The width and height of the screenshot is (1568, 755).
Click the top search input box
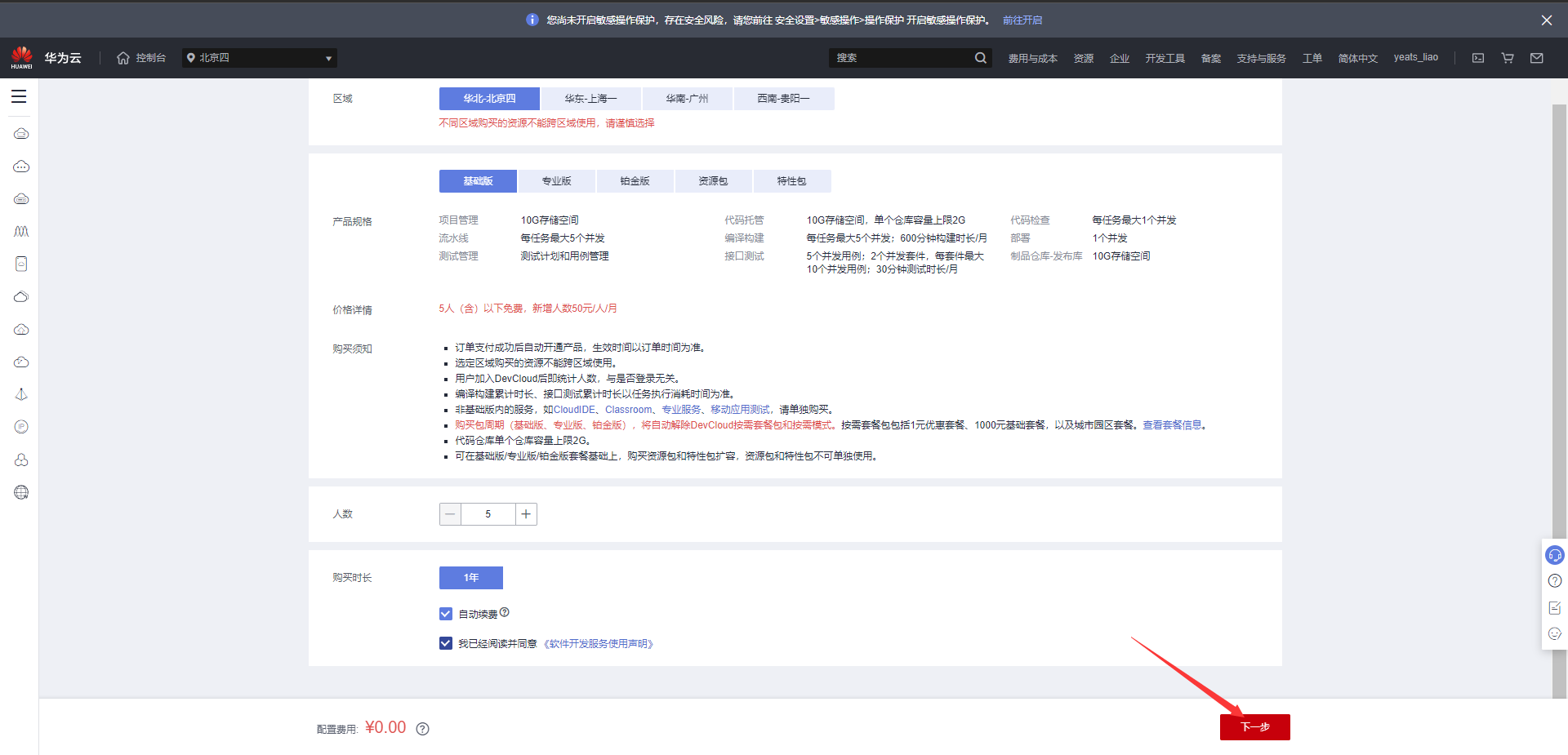tap(901, 58)
